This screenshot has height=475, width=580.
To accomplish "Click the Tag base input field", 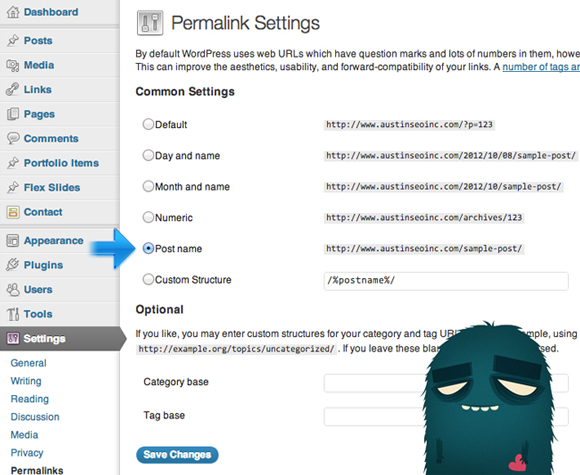I will 446,417.
